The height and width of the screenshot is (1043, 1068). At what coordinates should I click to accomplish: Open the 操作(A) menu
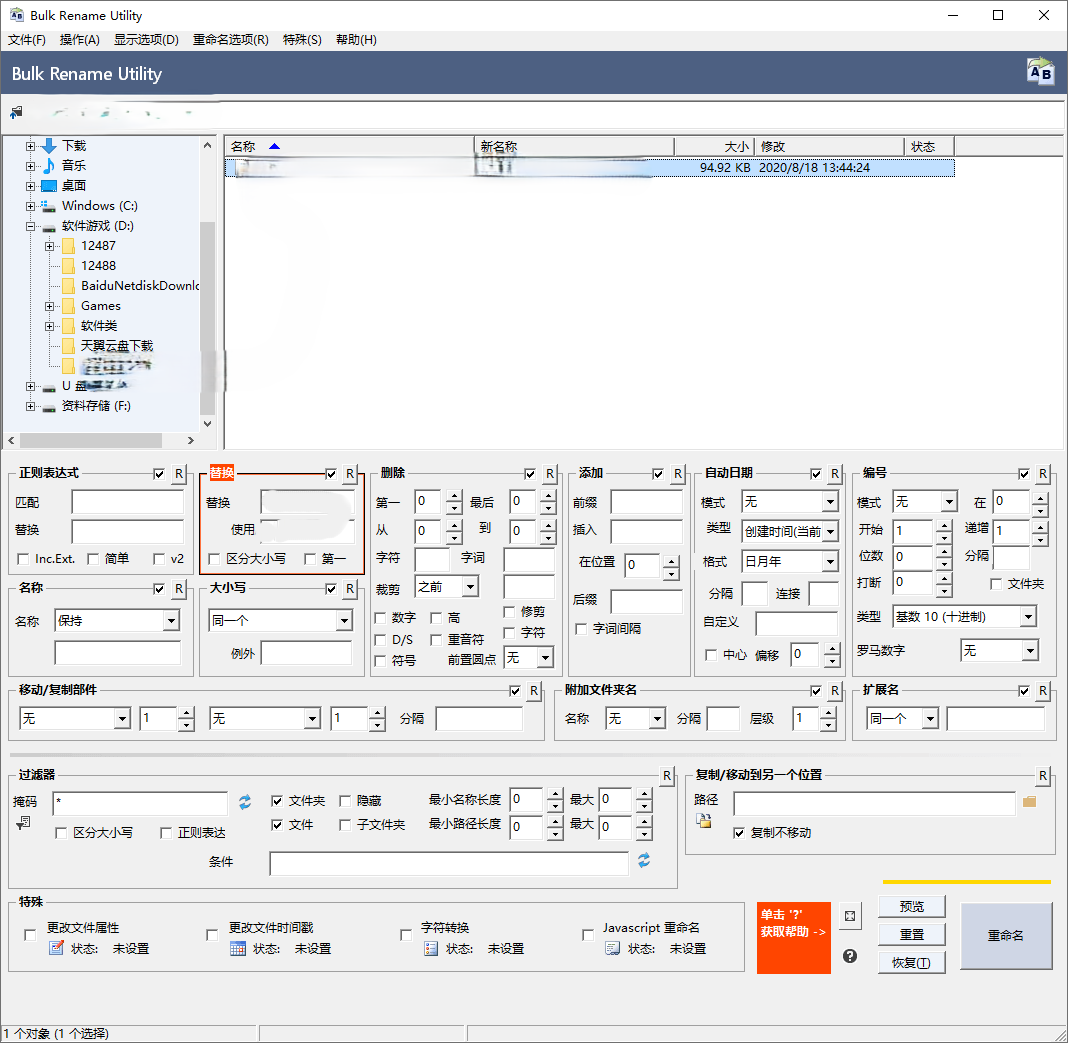click(80, 40)
